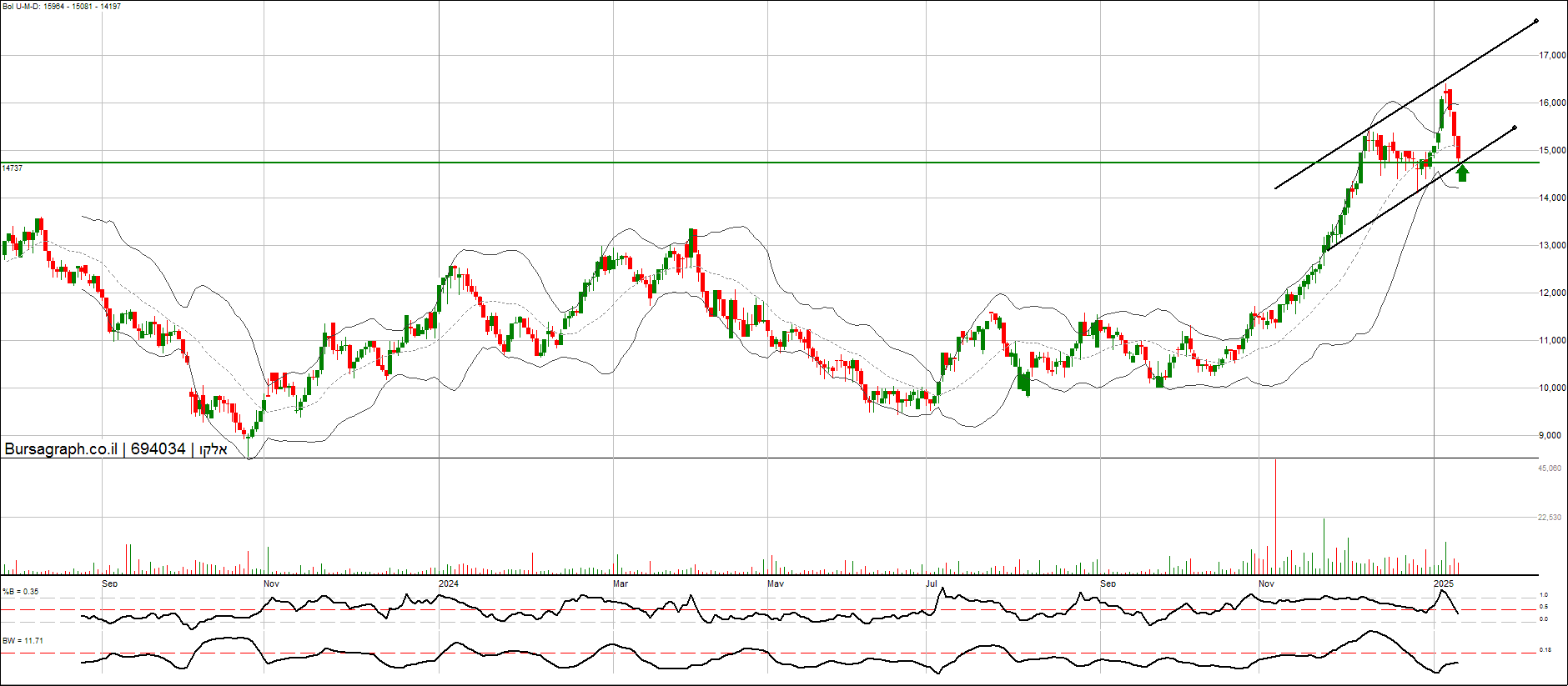Click the 9,000 price axis label
Viewport: 1568px width, 686px height.
[x=1550, y=435]
